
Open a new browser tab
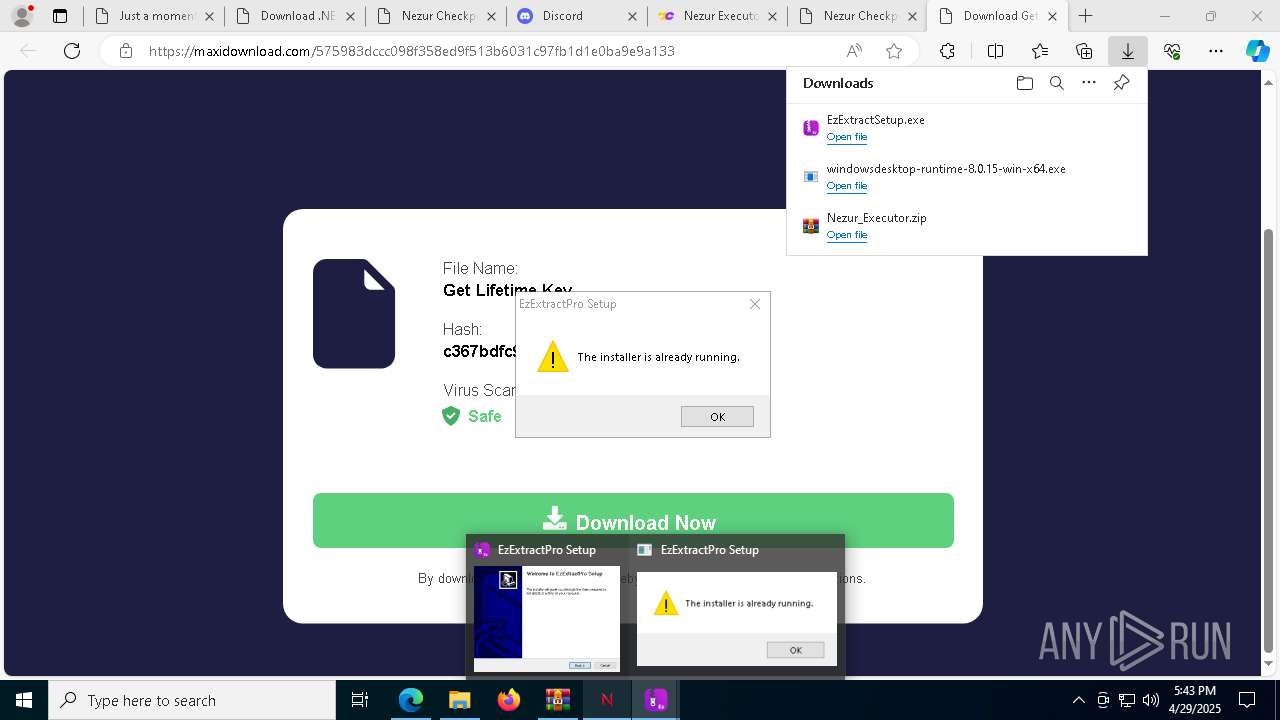point(1086,16)
